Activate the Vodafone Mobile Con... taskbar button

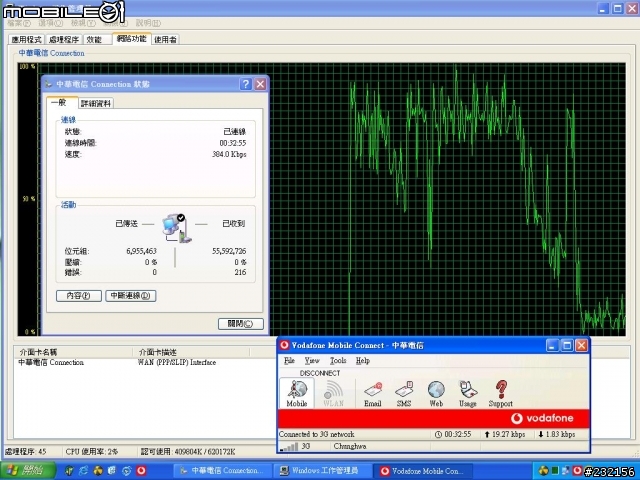coord(423,471)
